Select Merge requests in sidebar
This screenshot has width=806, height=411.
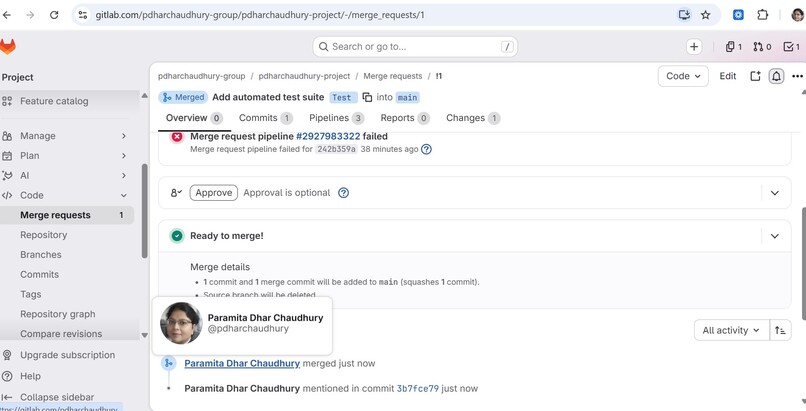(67, 215)
